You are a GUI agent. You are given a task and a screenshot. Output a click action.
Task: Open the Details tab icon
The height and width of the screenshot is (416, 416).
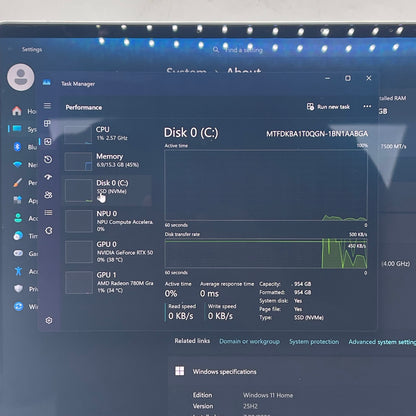[x=48, y=213]
